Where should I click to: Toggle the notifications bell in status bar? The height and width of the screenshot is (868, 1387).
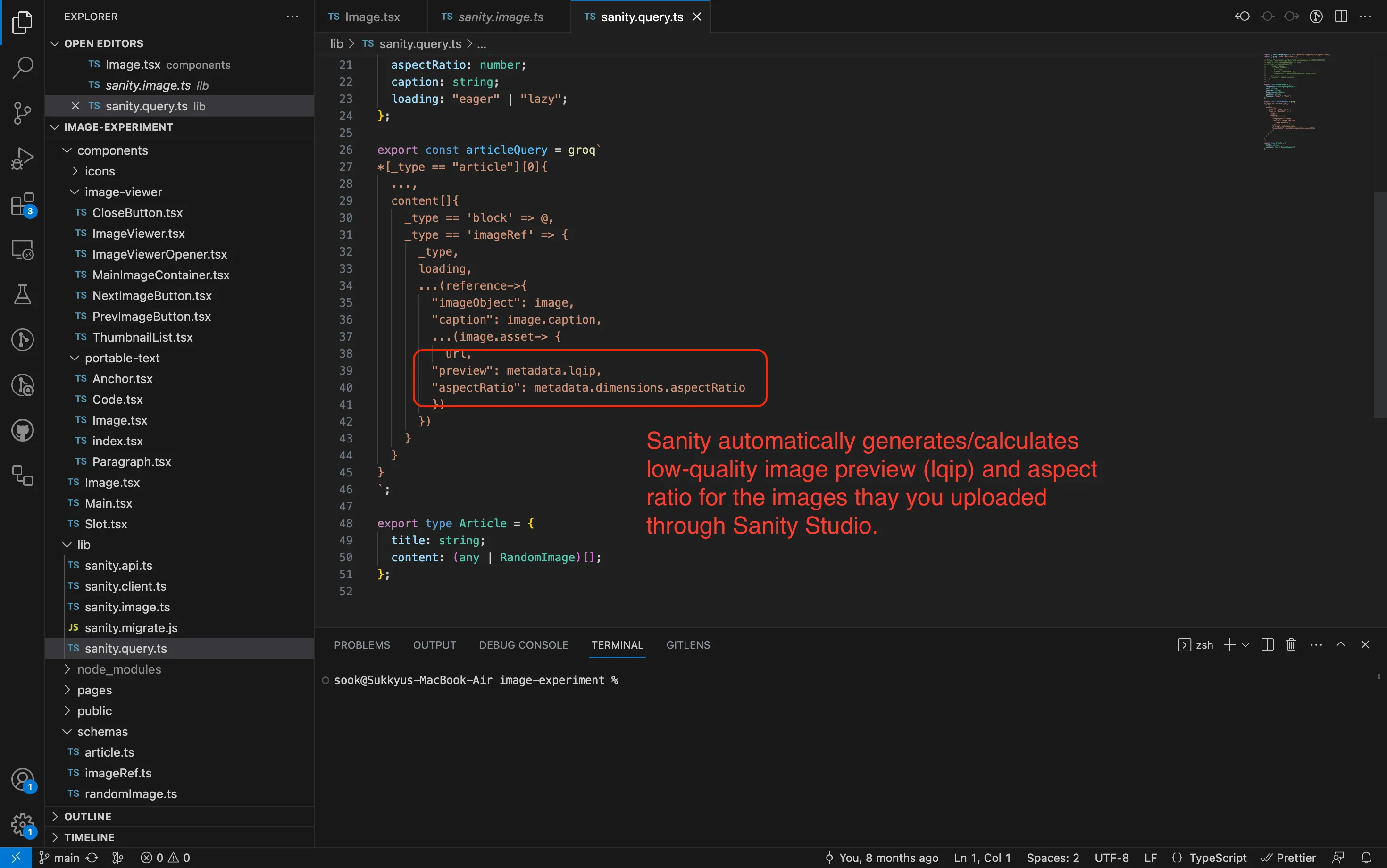[x=1366, y=858]
